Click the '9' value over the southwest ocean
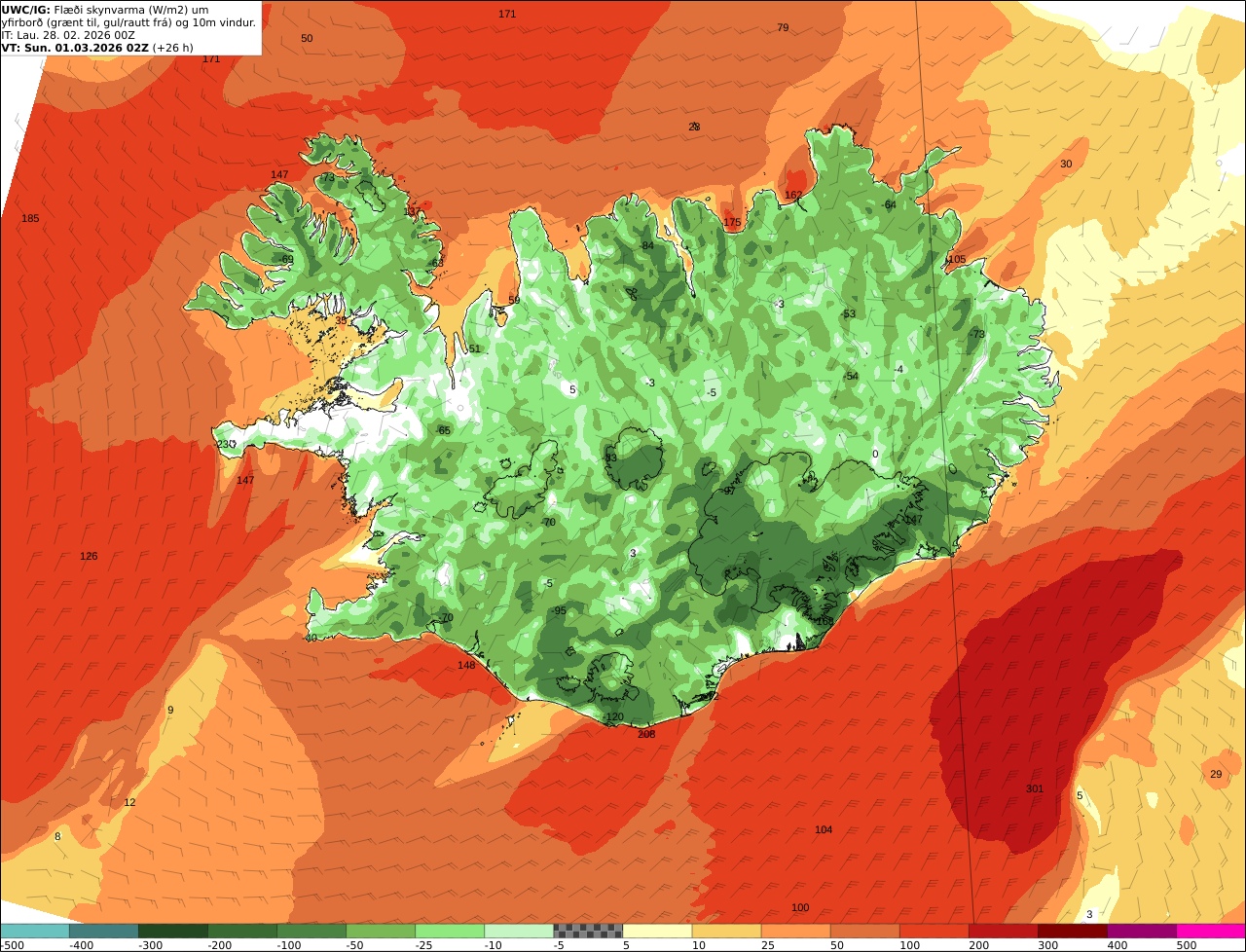Viewport: 1246px width, 952px height. click(x=170, y=710)
